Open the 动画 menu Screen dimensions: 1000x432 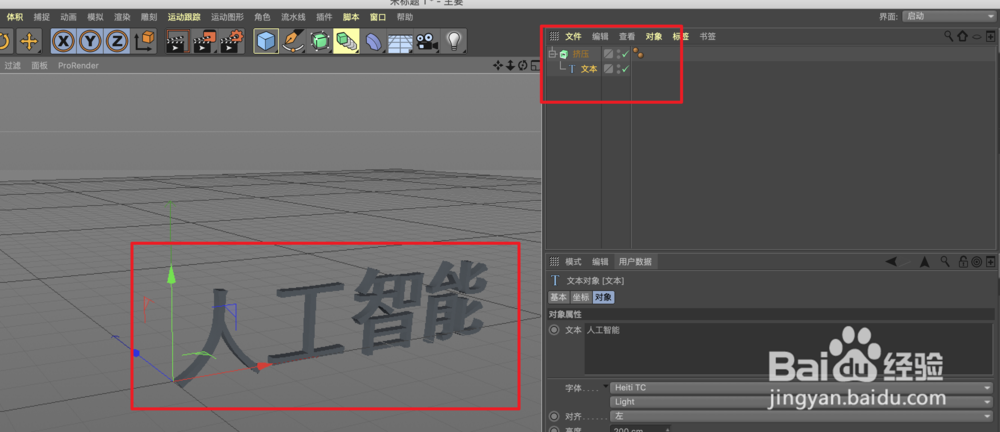pos(68,17)
